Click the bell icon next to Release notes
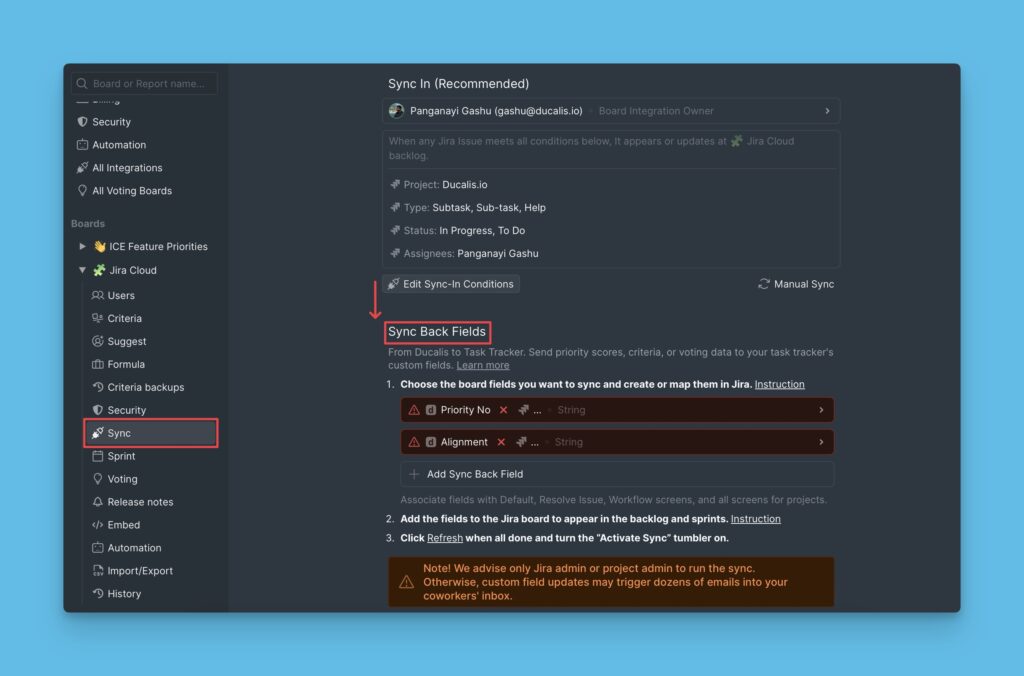 (x=98, y=502)
